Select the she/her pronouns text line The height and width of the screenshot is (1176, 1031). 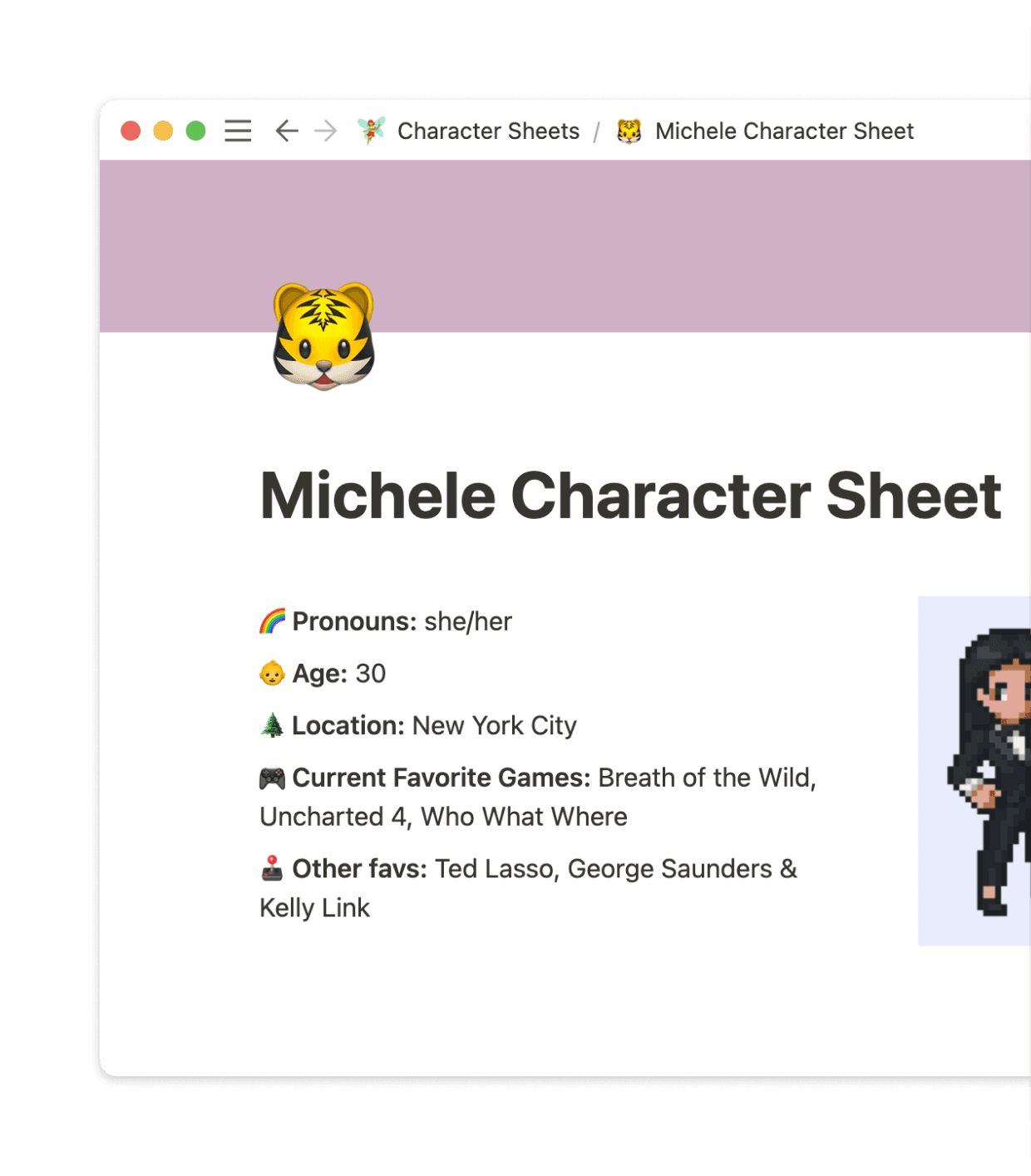pyautogui.click(x=468, y=620)
